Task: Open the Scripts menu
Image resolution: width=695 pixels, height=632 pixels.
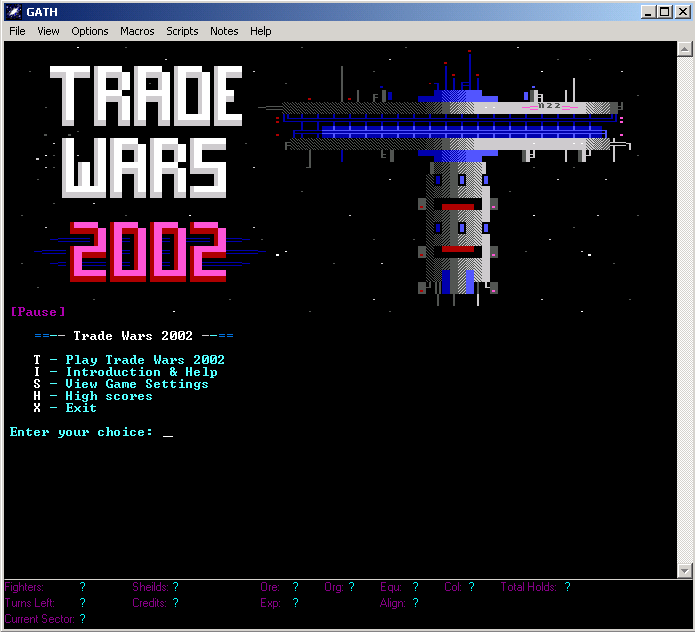Action: point(182,31)
